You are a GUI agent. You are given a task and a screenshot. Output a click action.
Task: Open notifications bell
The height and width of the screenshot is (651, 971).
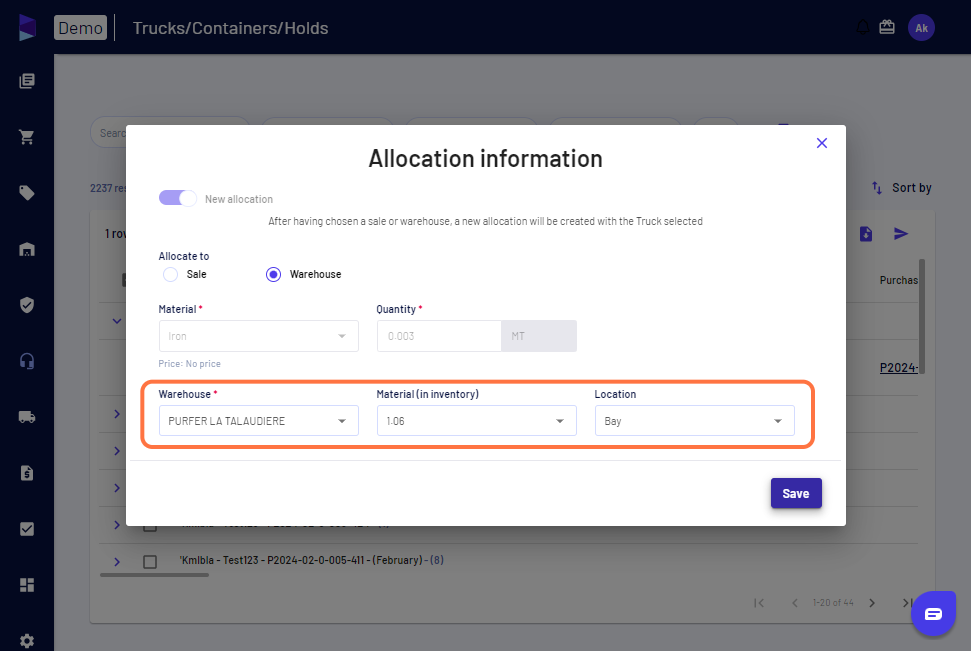(x=863, y=27)
